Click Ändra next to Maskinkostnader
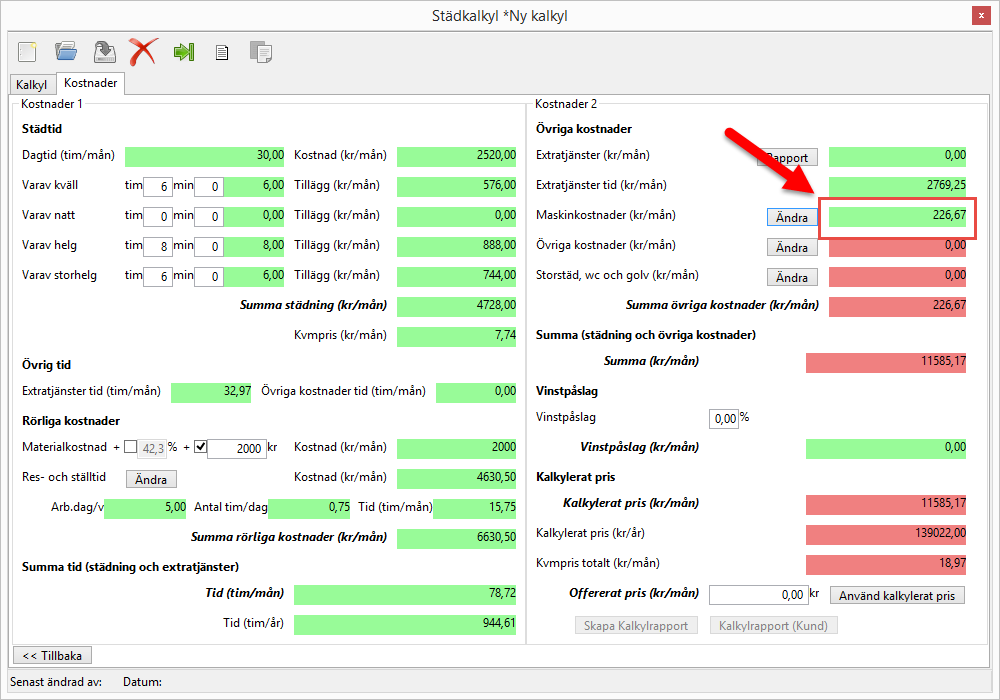Image resolution: width=1000 pixels, height=700 pixels. coord(791,217)
